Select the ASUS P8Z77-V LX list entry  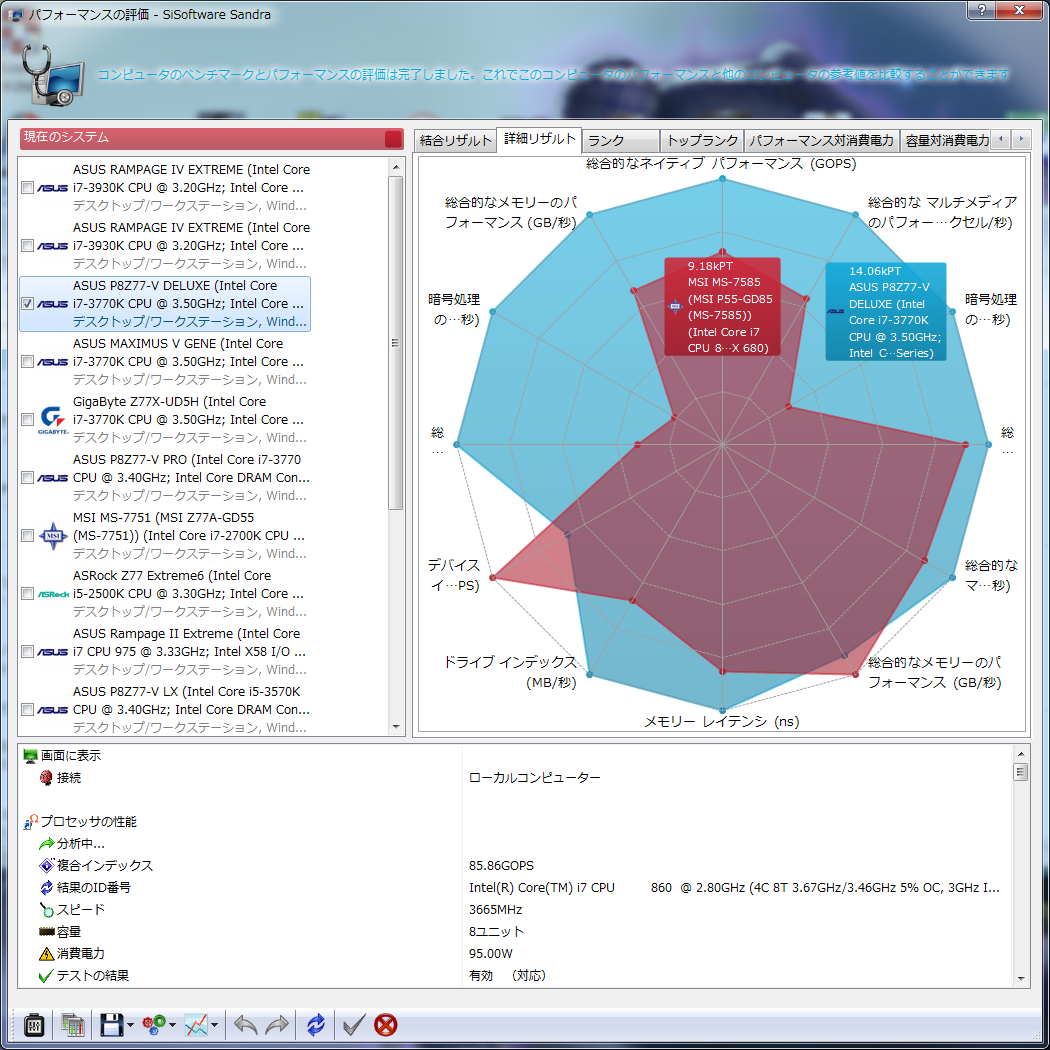(x=165, y=709)
